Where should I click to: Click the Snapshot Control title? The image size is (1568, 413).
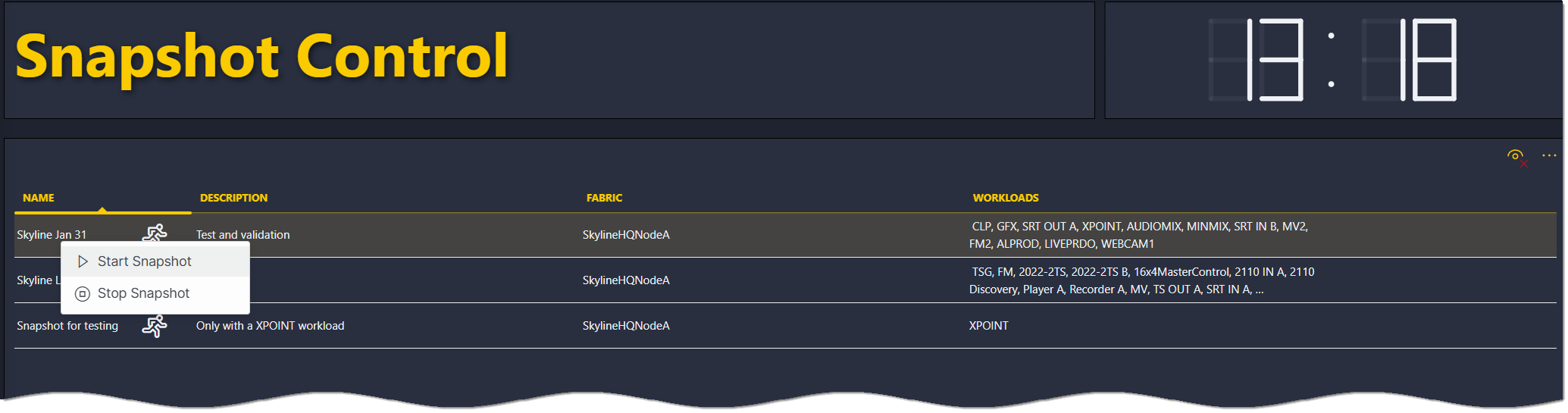261,57
